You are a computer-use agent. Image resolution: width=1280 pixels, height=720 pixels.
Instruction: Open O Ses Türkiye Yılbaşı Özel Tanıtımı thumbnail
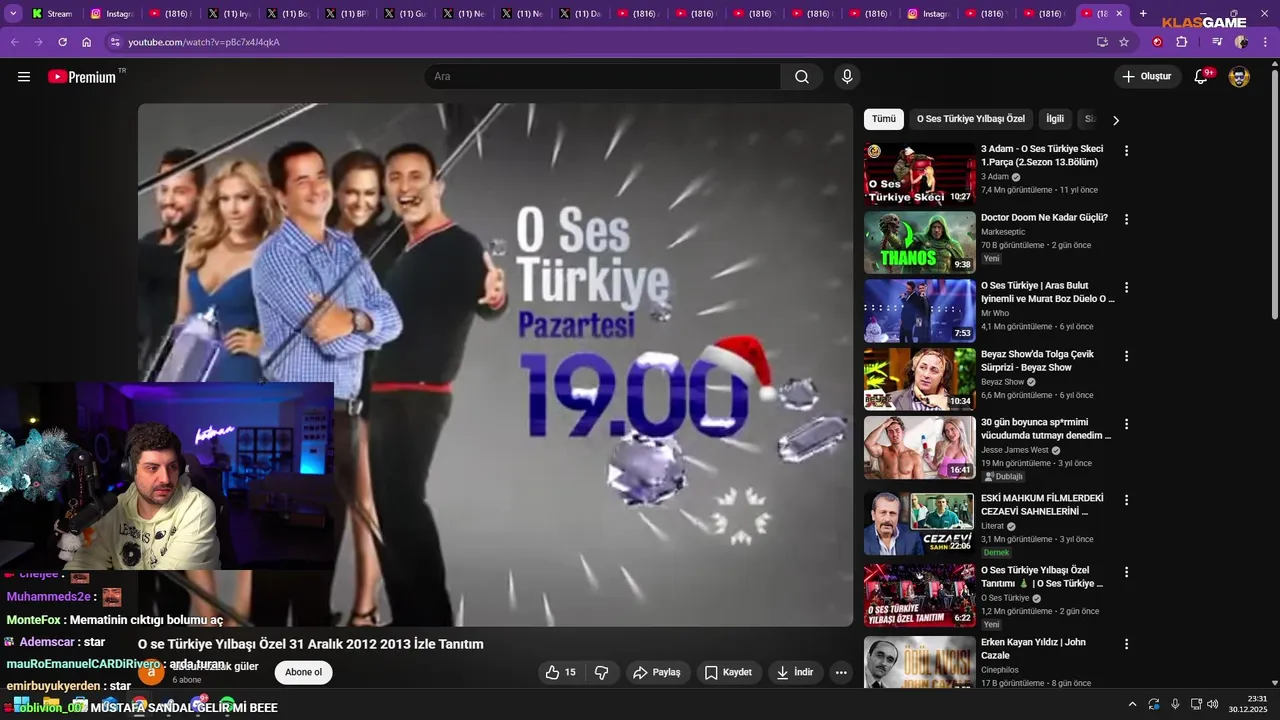(920, 595)
